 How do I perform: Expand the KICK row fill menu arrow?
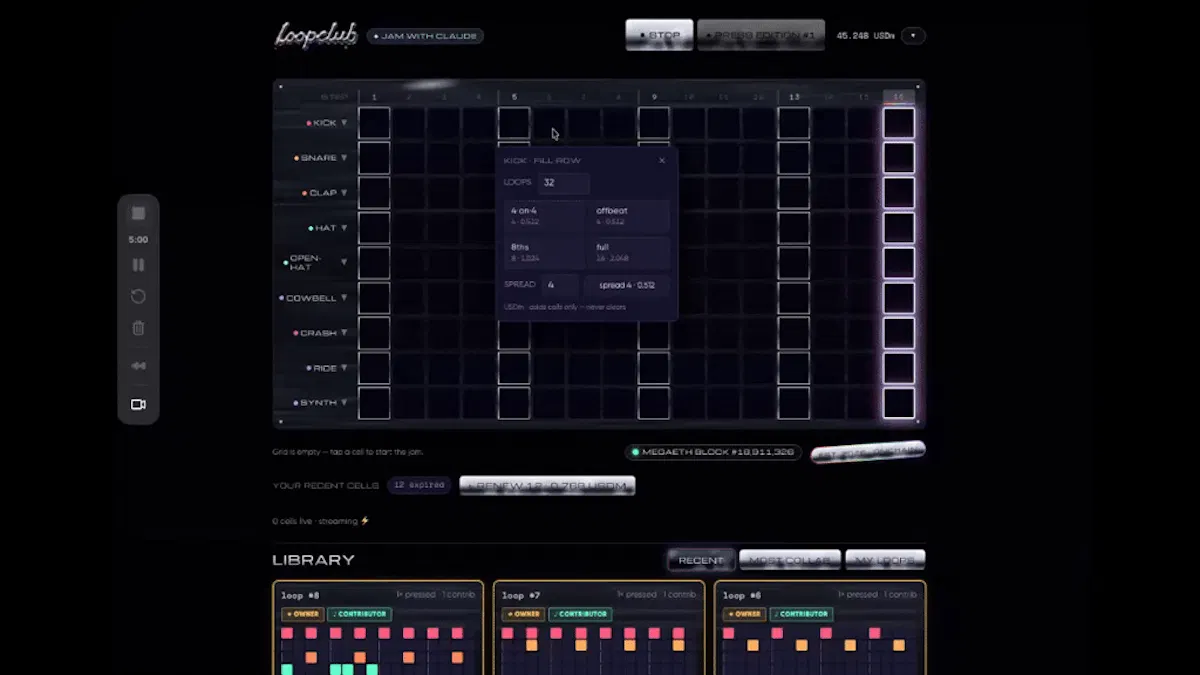coord(344,123)
